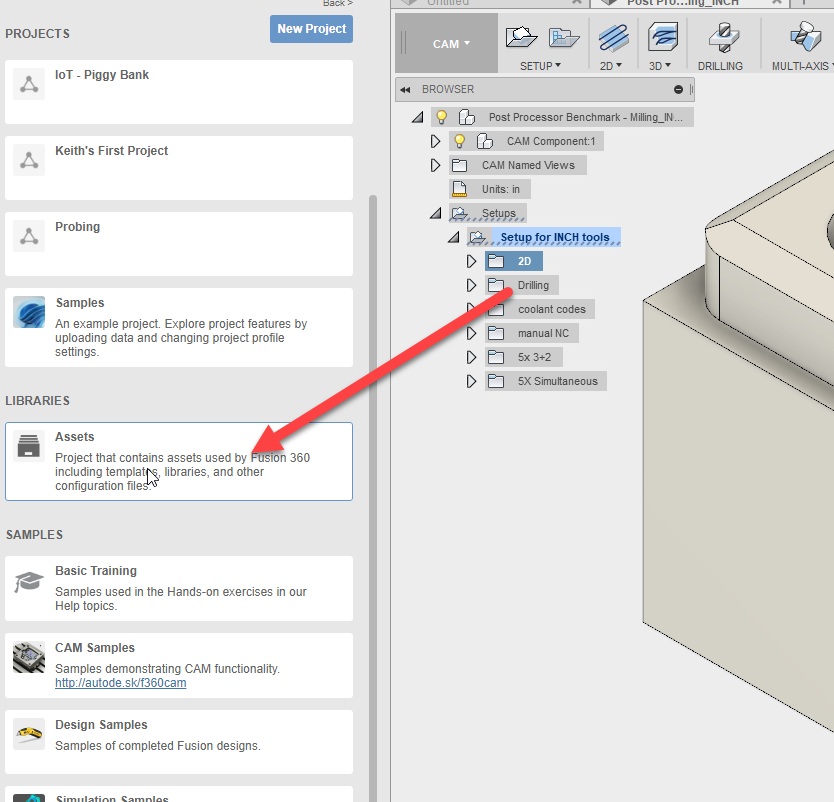
Task: Click the New Setup icon
Action: click(521, 37)
